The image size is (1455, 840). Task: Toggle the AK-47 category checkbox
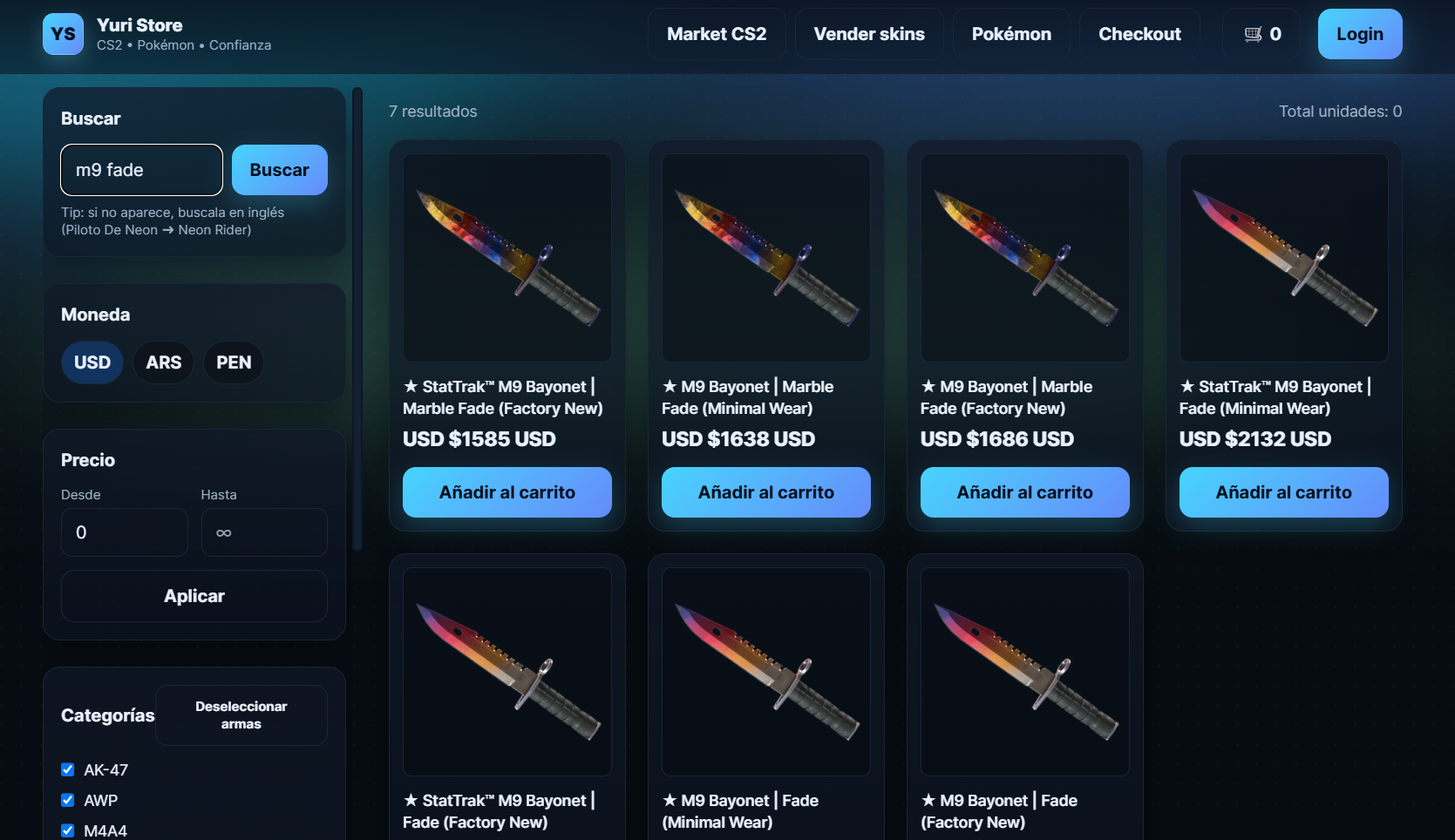pos(67,769)
